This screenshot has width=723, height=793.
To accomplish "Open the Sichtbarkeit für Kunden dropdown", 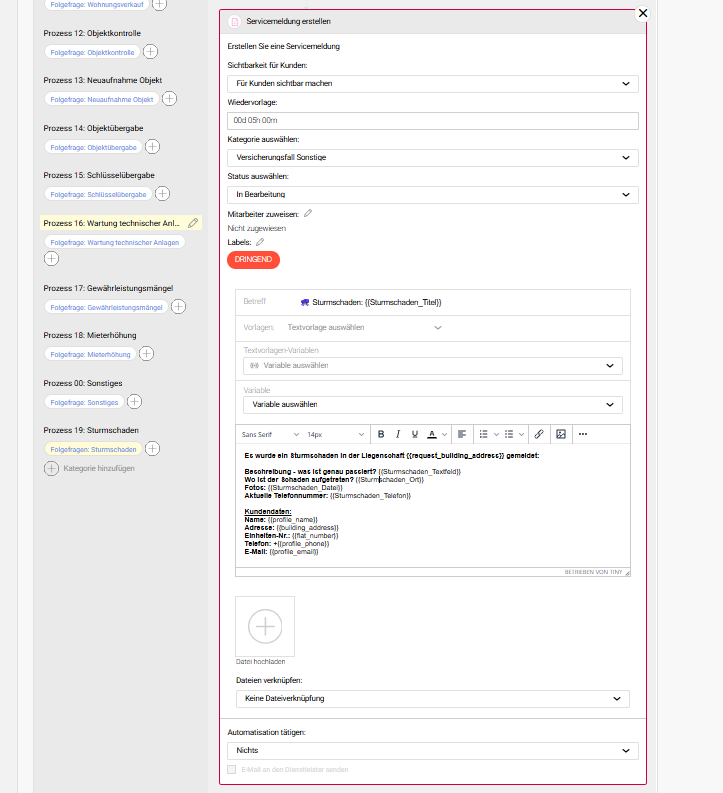I will pyautogui.click(x=432, y=83).
